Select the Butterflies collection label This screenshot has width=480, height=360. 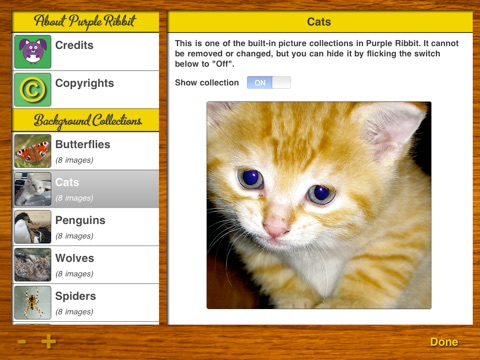(x=83, y=144)
